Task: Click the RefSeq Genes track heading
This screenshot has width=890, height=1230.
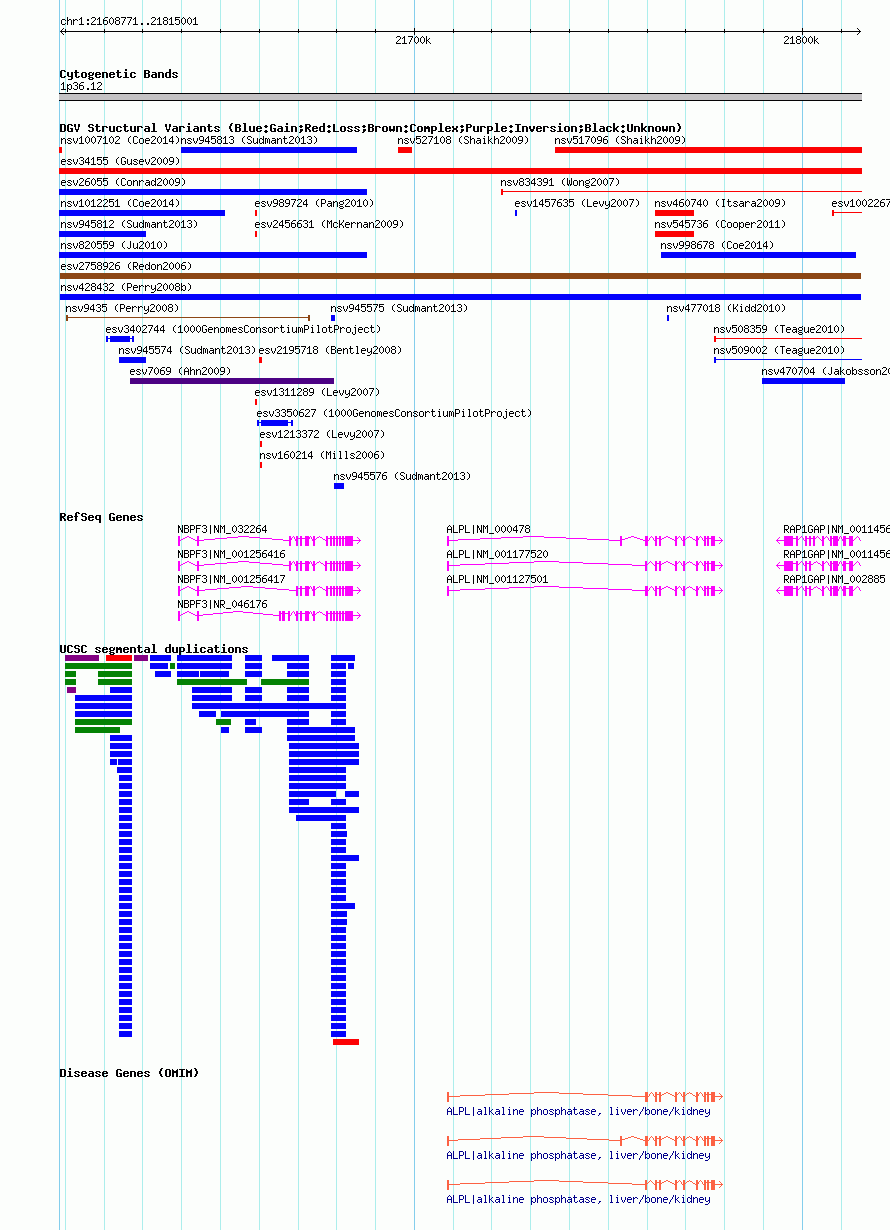Action: point(101,517)
